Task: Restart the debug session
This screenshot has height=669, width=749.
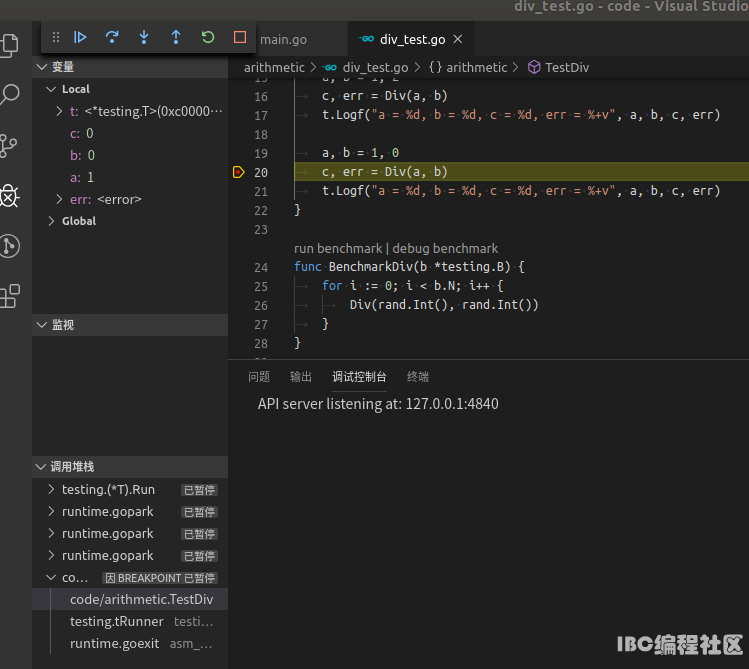Action: 208,37
